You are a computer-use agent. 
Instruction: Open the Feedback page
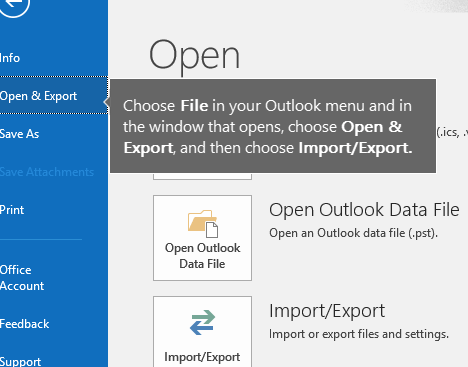(x=25, y=324)
